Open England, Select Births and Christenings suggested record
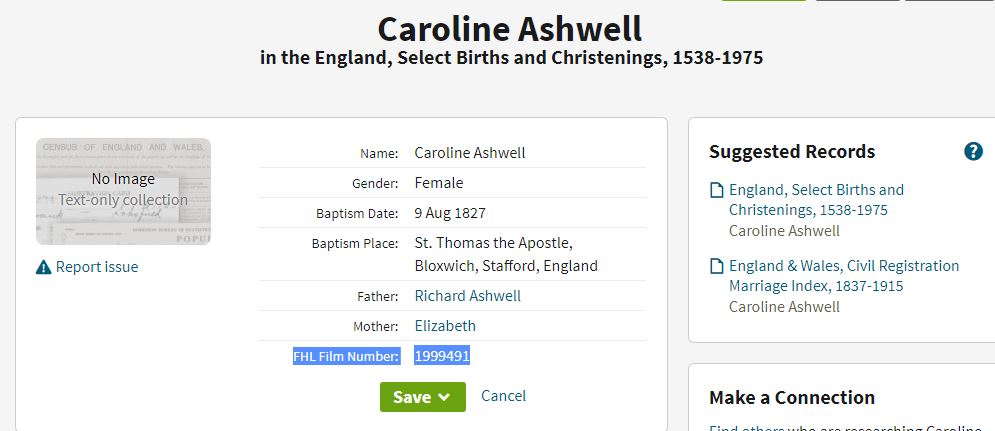The width and height of the screenshot is (995, 431). coord(816,199)
